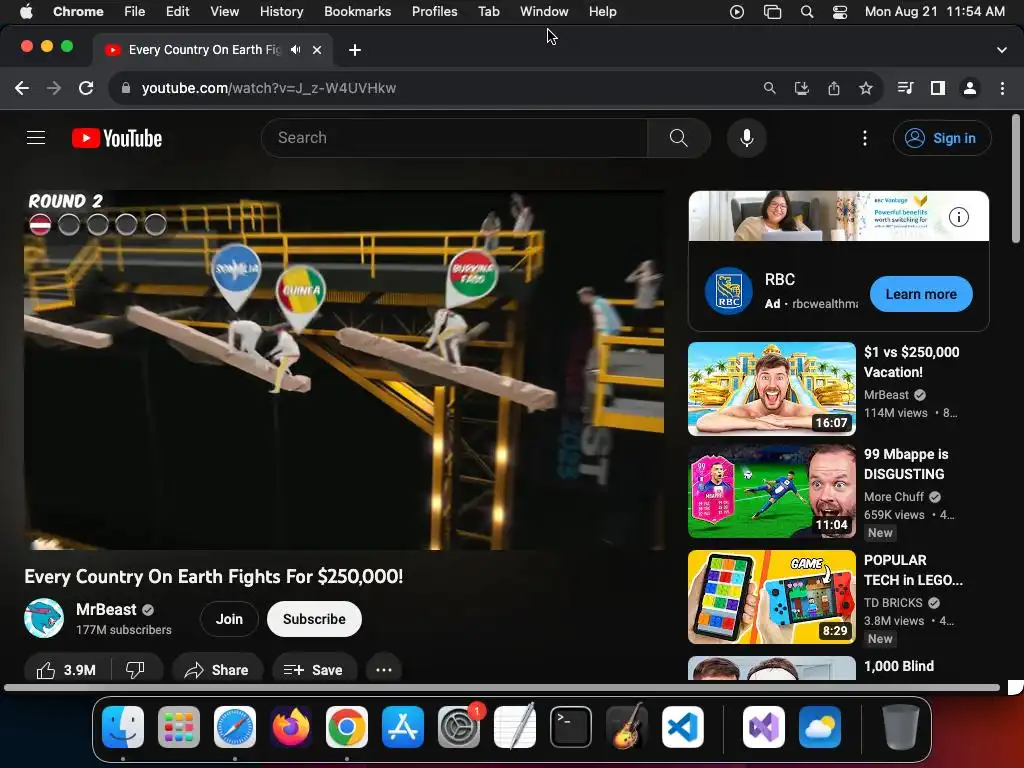This screenshot has width=1024, height=768.
Task: Open the View menu
Action: (x=225, y=12)
